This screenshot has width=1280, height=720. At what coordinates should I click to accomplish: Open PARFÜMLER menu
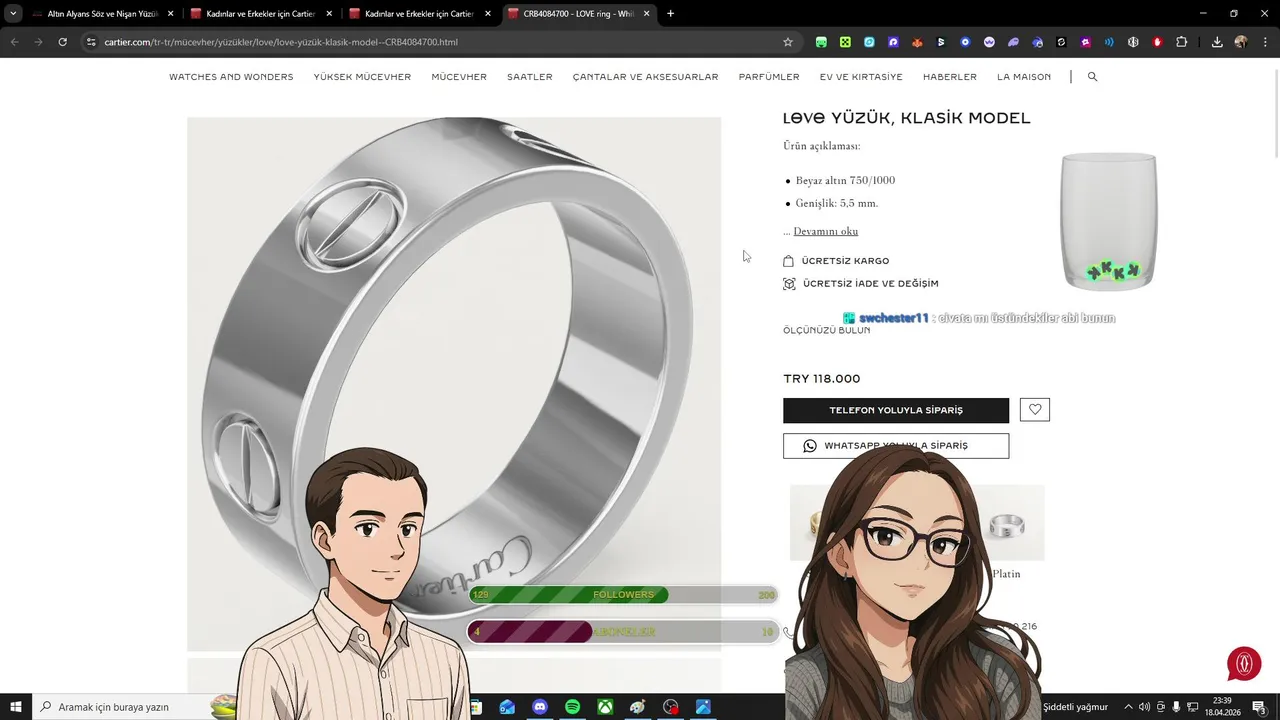tap(769, 77)
